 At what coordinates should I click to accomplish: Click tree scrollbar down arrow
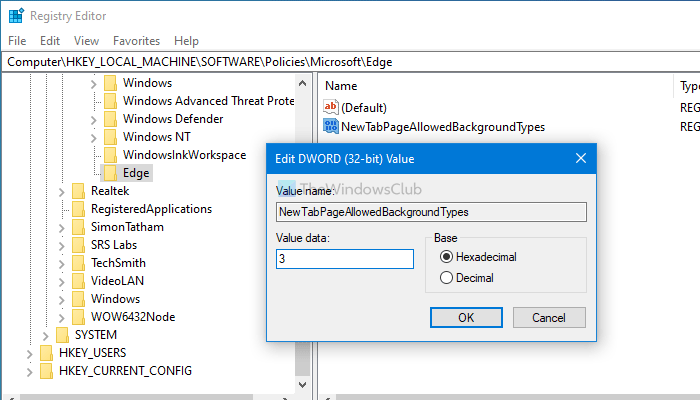coord(302,384)
